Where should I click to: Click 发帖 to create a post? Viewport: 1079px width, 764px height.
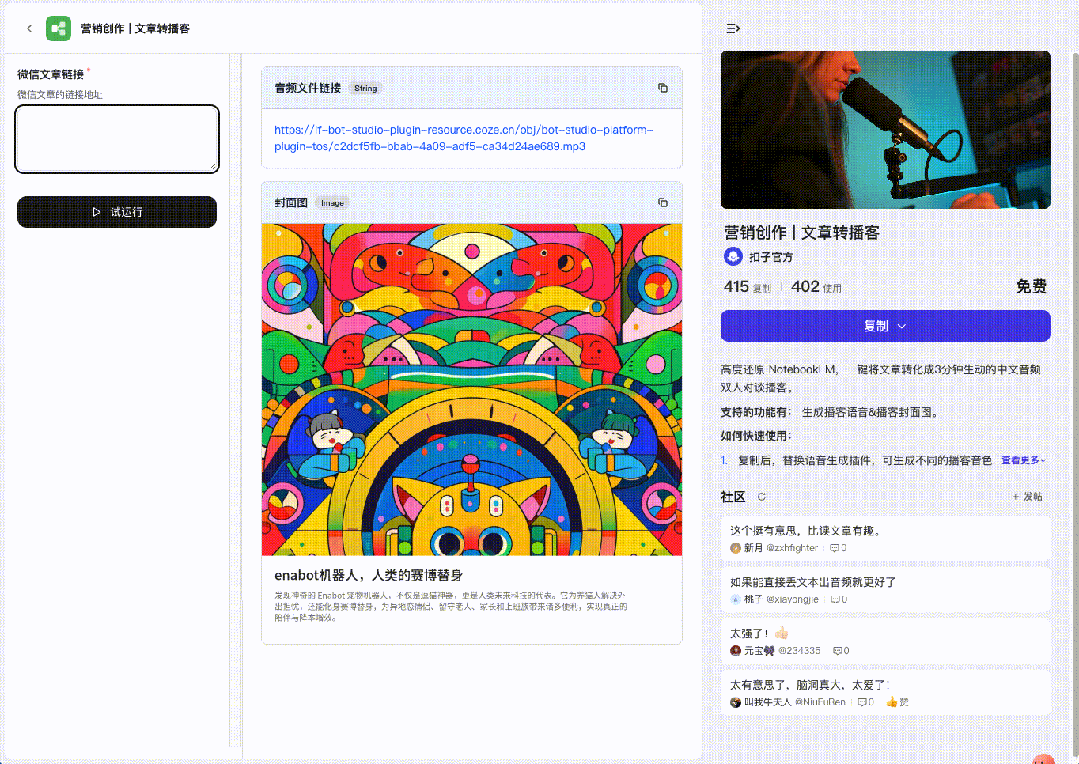1027,497
